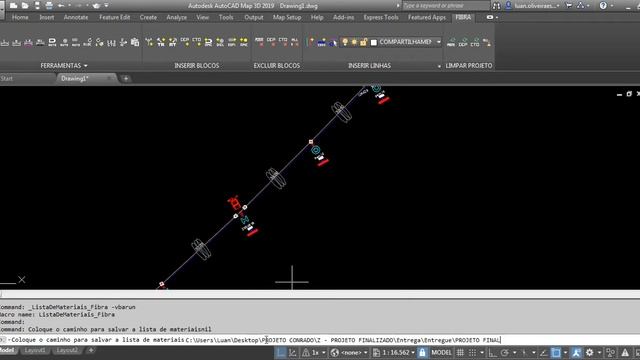Image resolution: width=640 pixels, height=360 pixels.
Task: Toggle the viewport lock padlock in status bar
Action: [422, 352]
